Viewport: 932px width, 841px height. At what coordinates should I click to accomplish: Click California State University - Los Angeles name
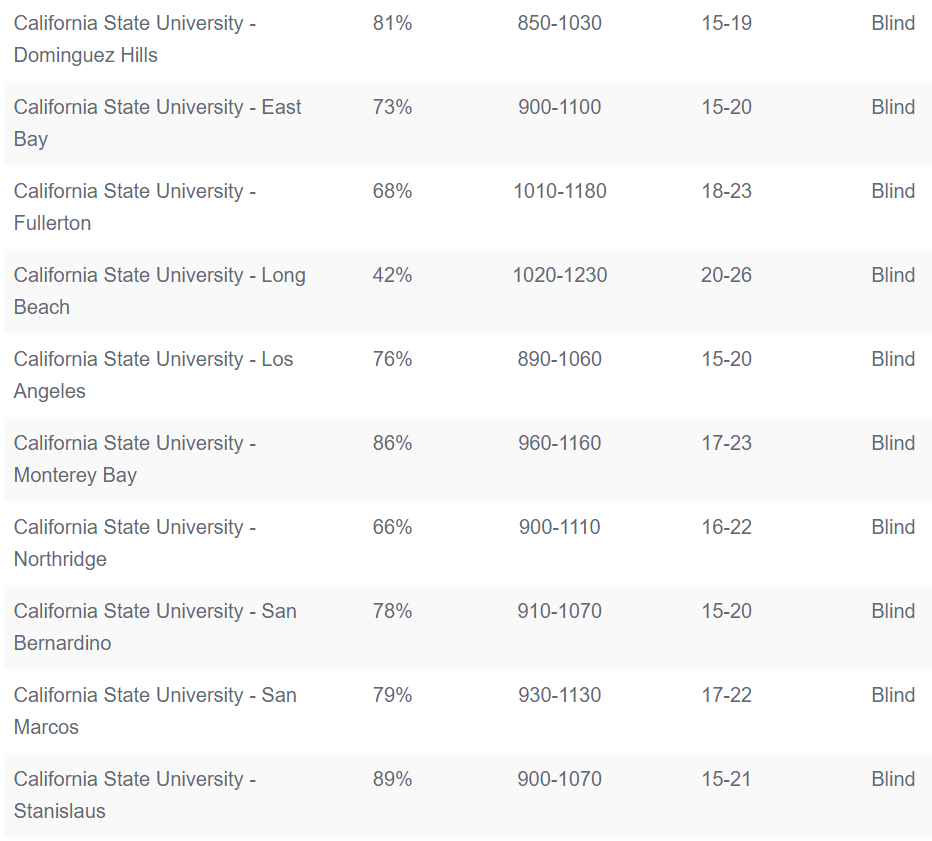point(153,375)
